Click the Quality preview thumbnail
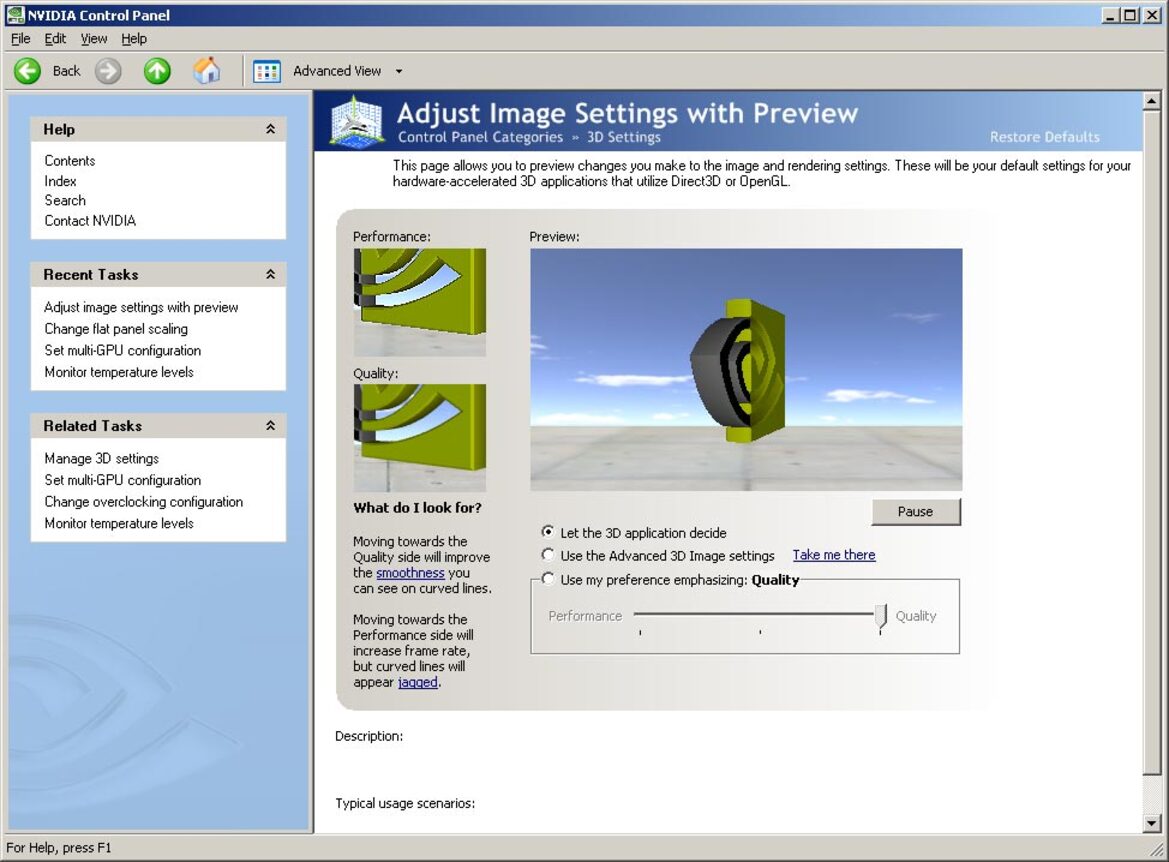The width and height of the screenshot is (1169, 862). pos(420,438)
